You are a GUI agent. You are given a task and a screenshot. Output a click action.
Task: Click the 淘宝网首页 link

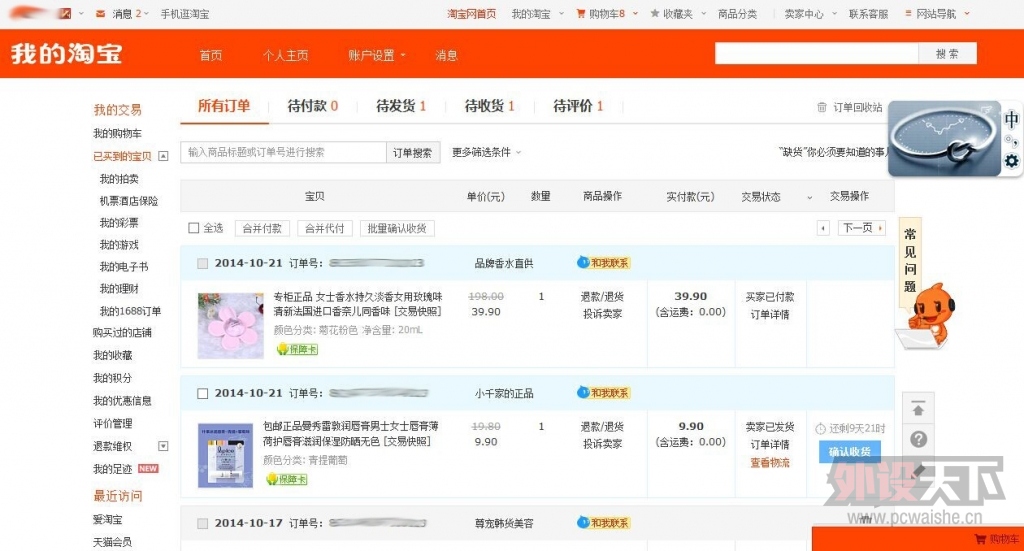click(x=472, y=14)
